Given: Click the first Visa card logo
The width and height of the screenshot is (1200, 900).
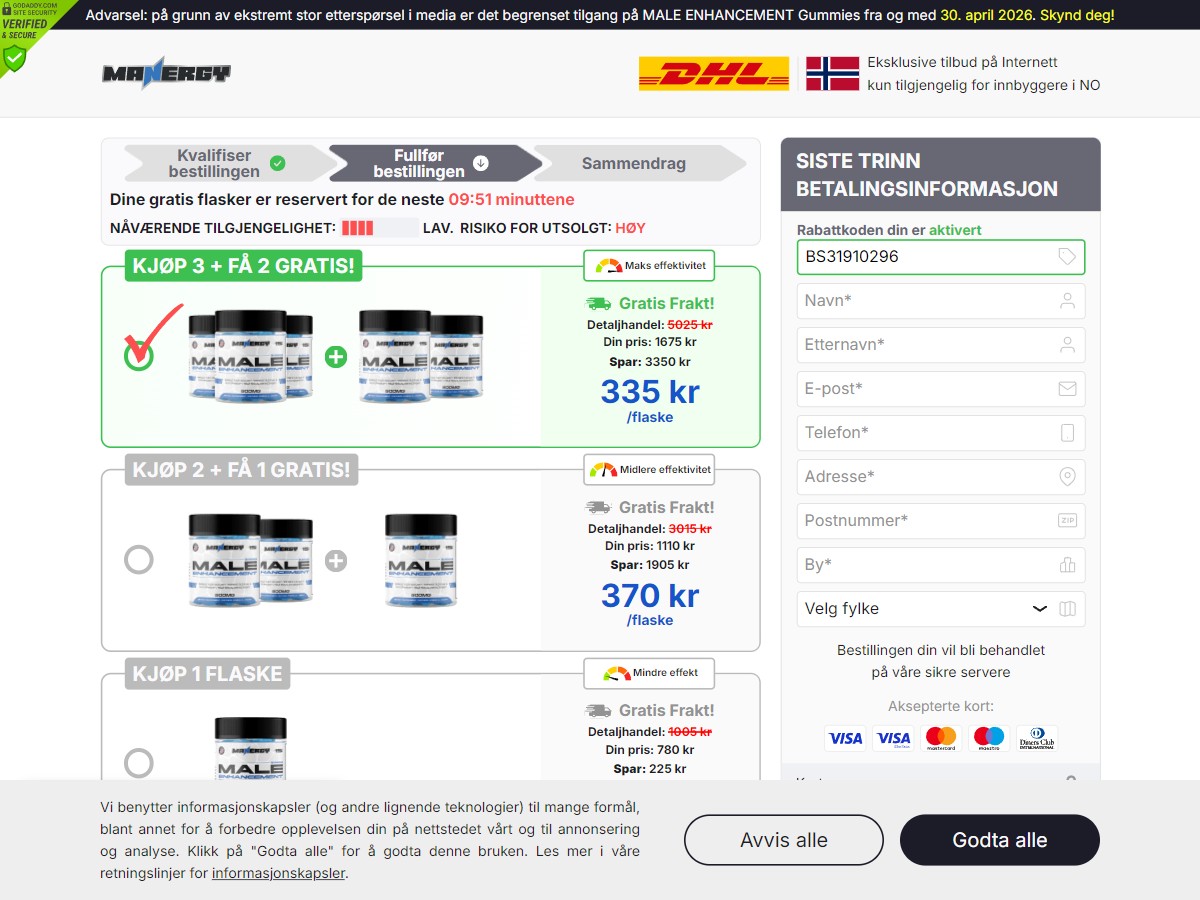Looking at the screenshot, I should [845, 739].
